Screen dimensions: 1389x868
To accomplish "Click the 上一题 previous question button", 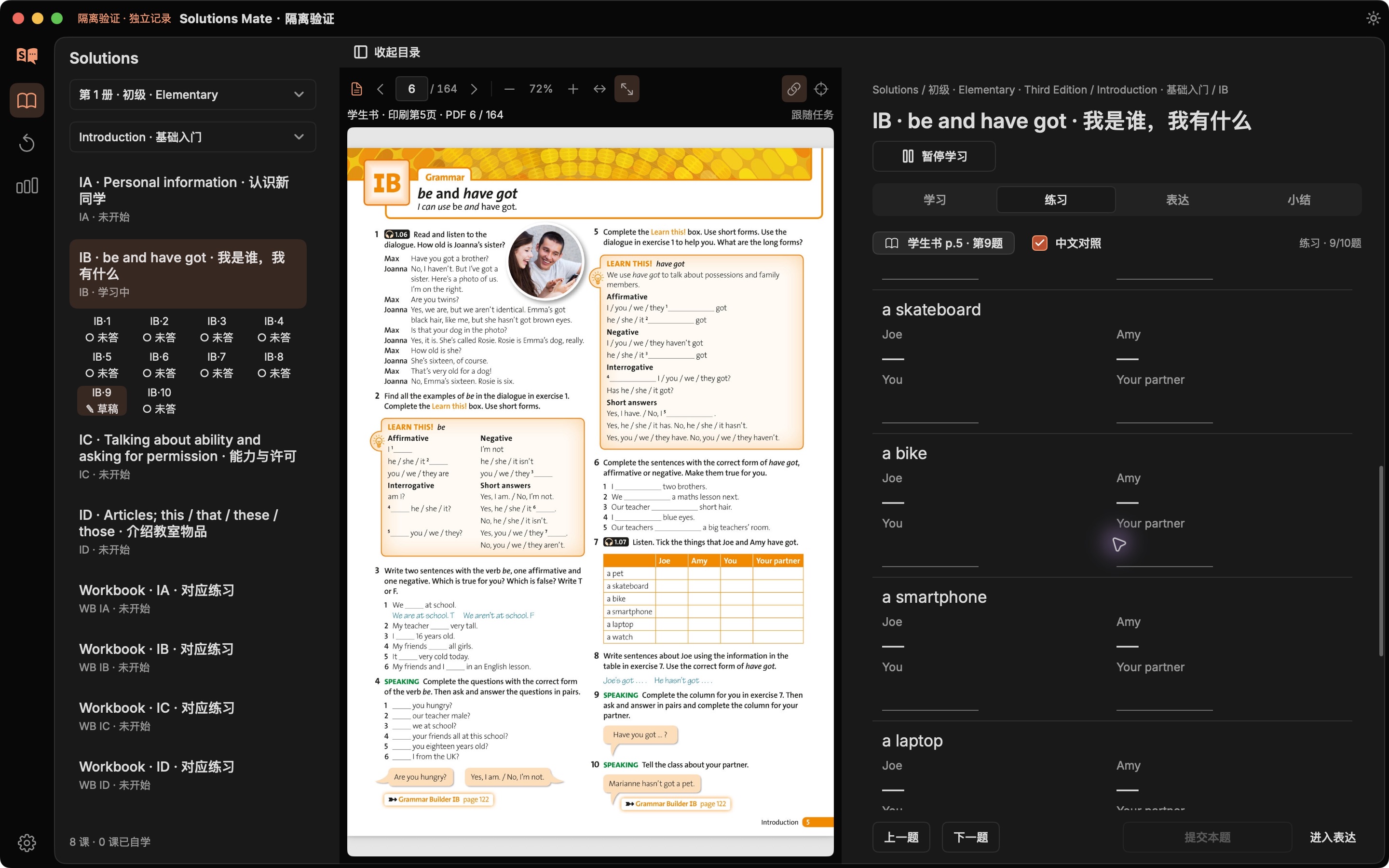I will 901,837.
